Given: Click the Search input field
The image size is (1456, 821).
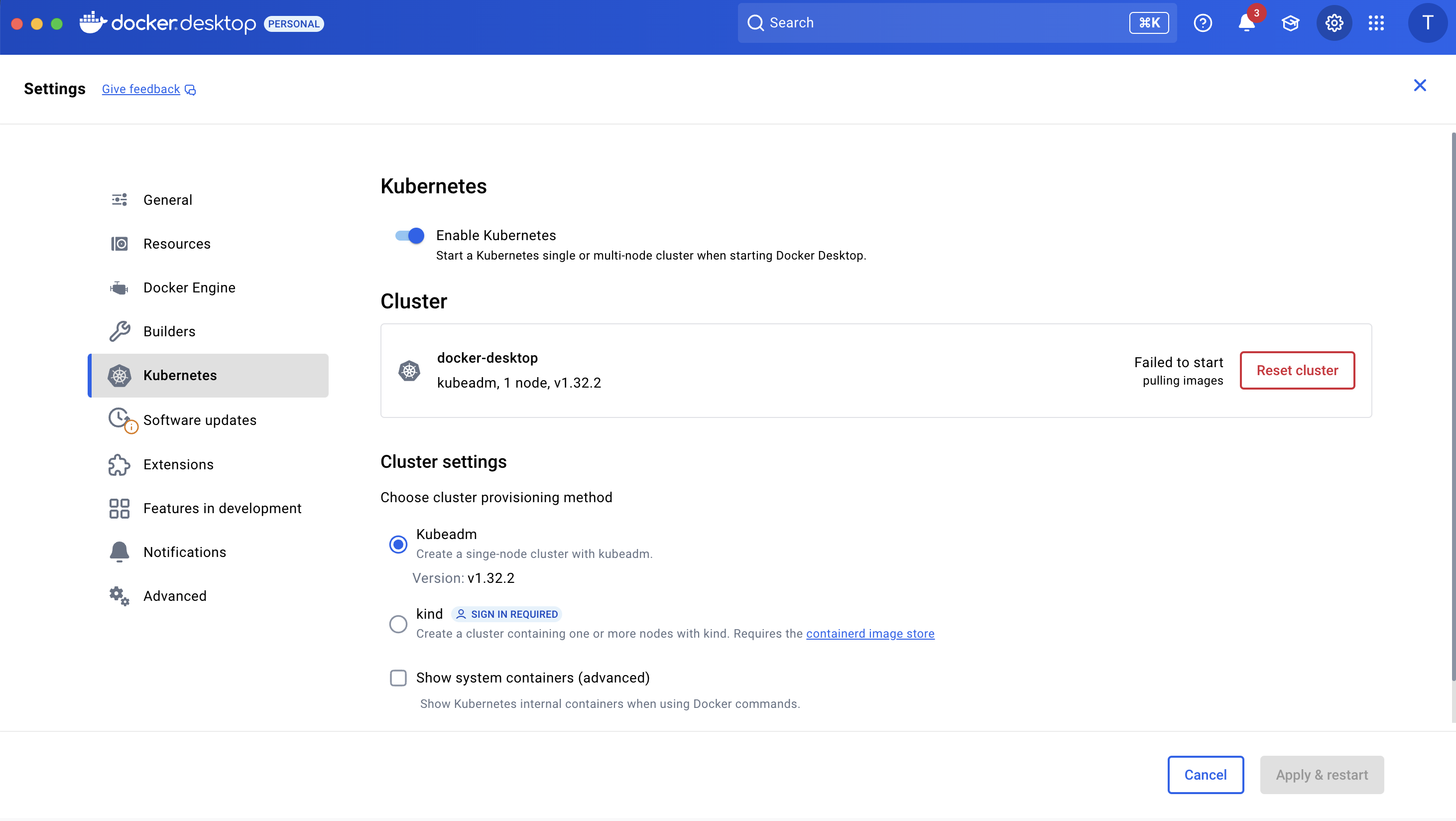Looking at the screenshot, I should point(957,22).
